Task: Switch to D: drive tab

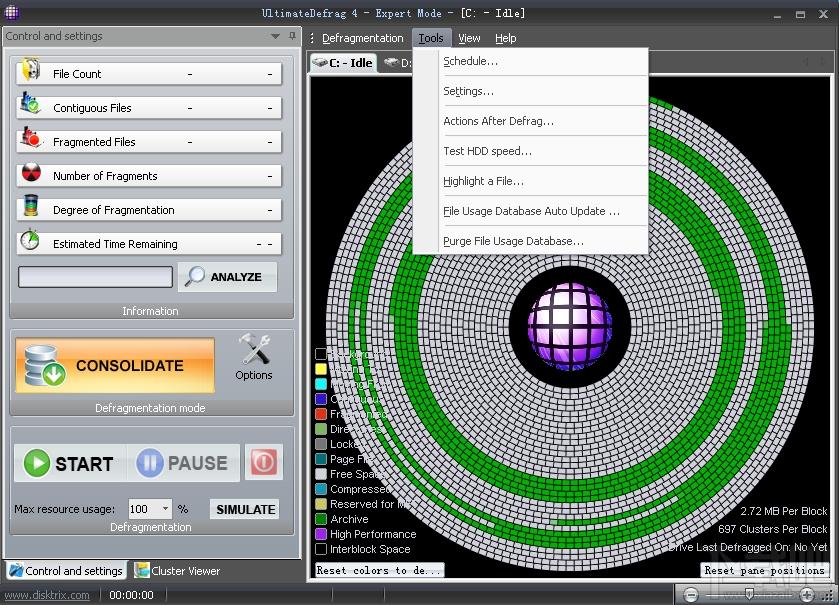Action: tap(397, 63)
